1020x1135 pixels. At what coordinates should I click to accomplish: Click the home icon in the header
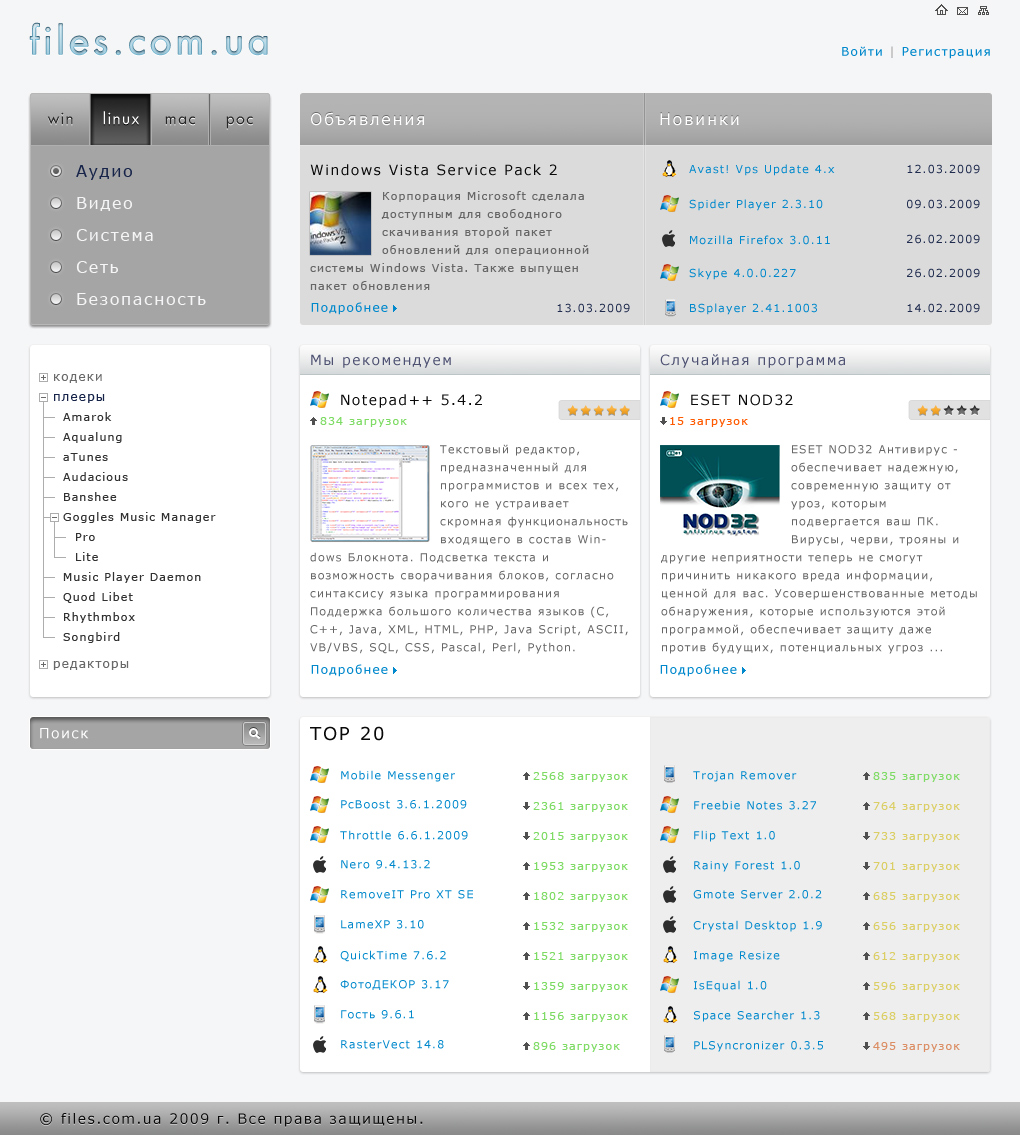point(941,10)
